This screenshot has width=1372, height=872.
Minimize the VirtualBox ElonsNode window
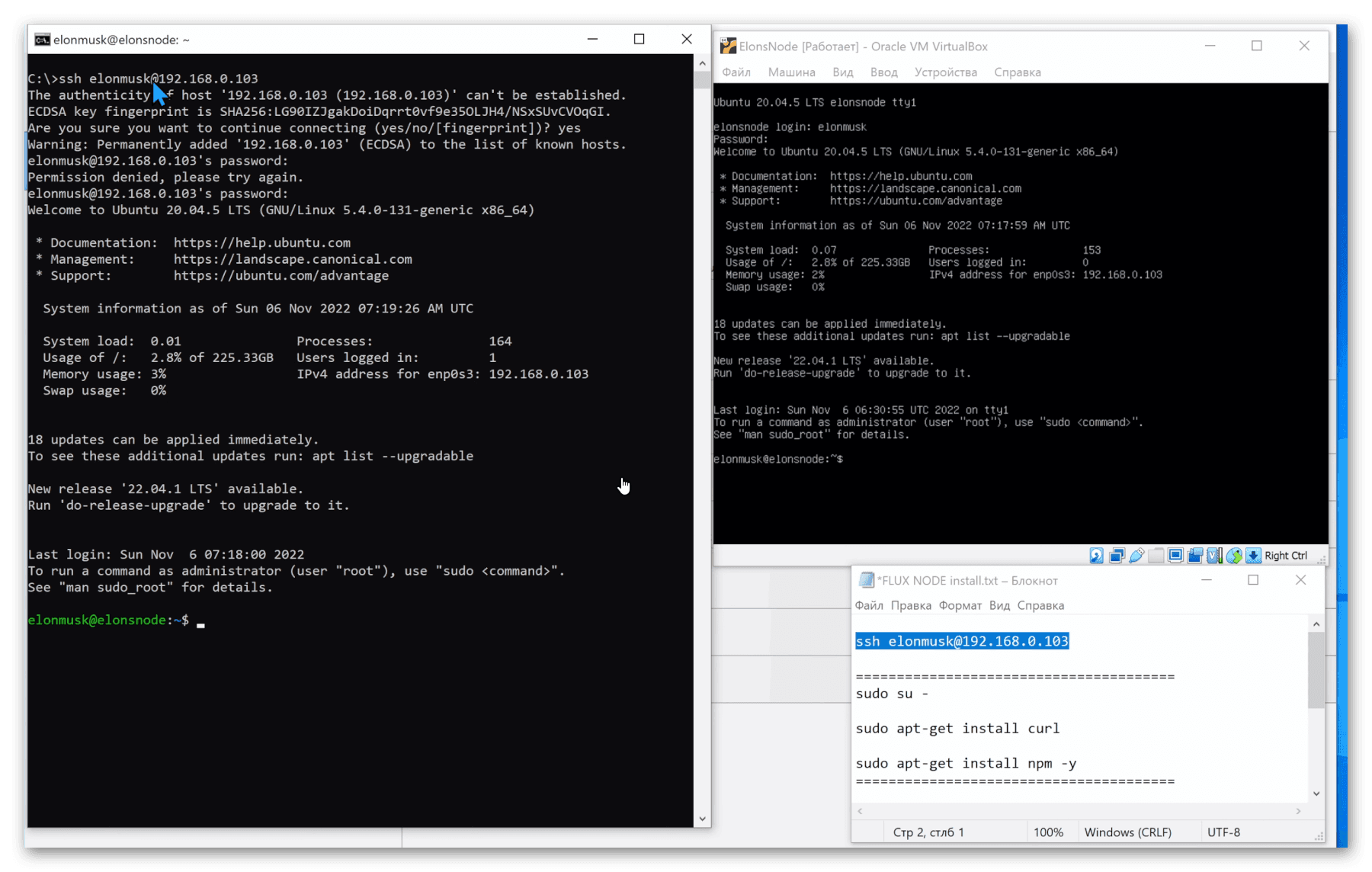point(1210,46)
